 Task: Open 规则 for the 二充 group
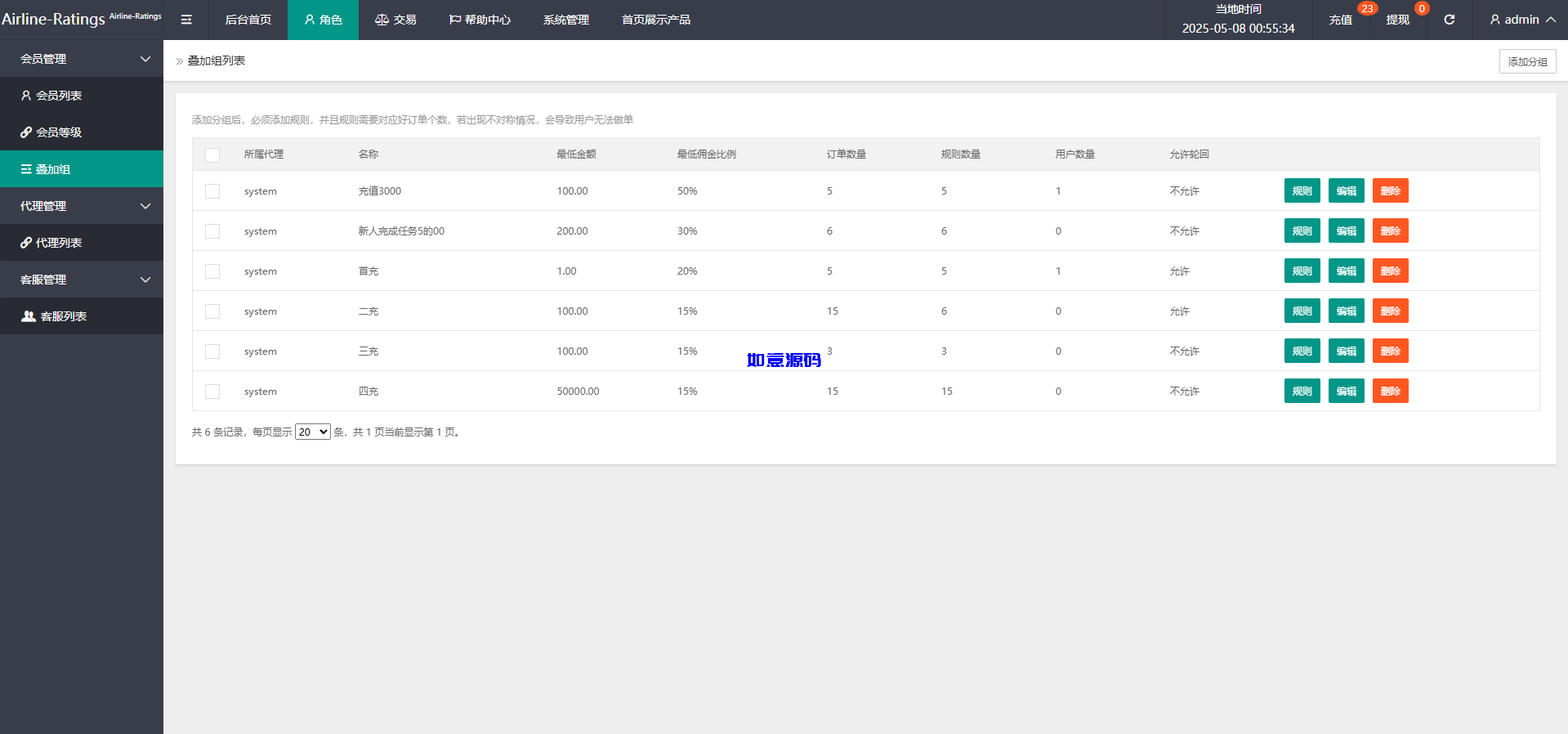1302,311
